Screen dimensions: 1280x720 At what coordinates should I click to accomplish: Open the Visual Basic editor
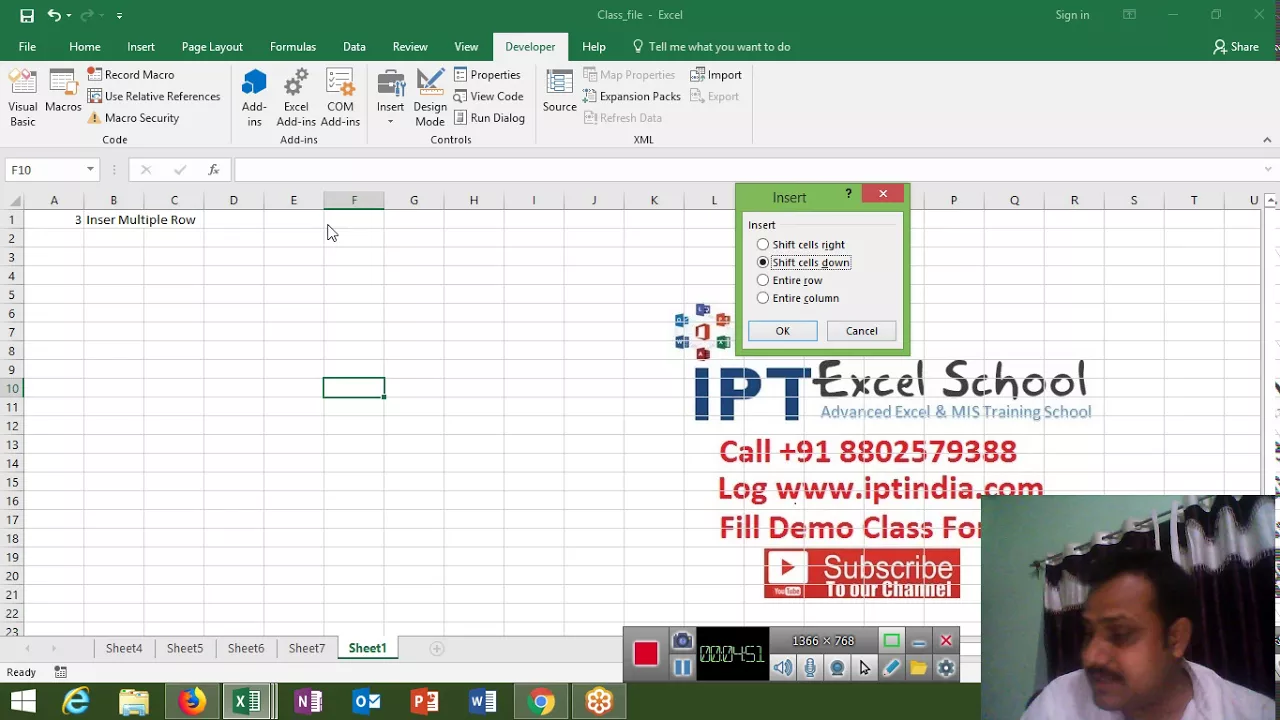[22, 98]
